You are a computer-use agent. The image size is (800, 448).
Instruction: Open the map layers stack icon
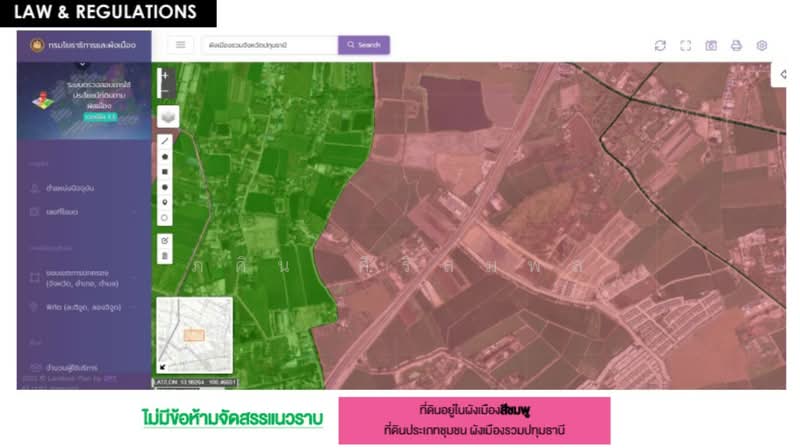click(x=166, y=116)
